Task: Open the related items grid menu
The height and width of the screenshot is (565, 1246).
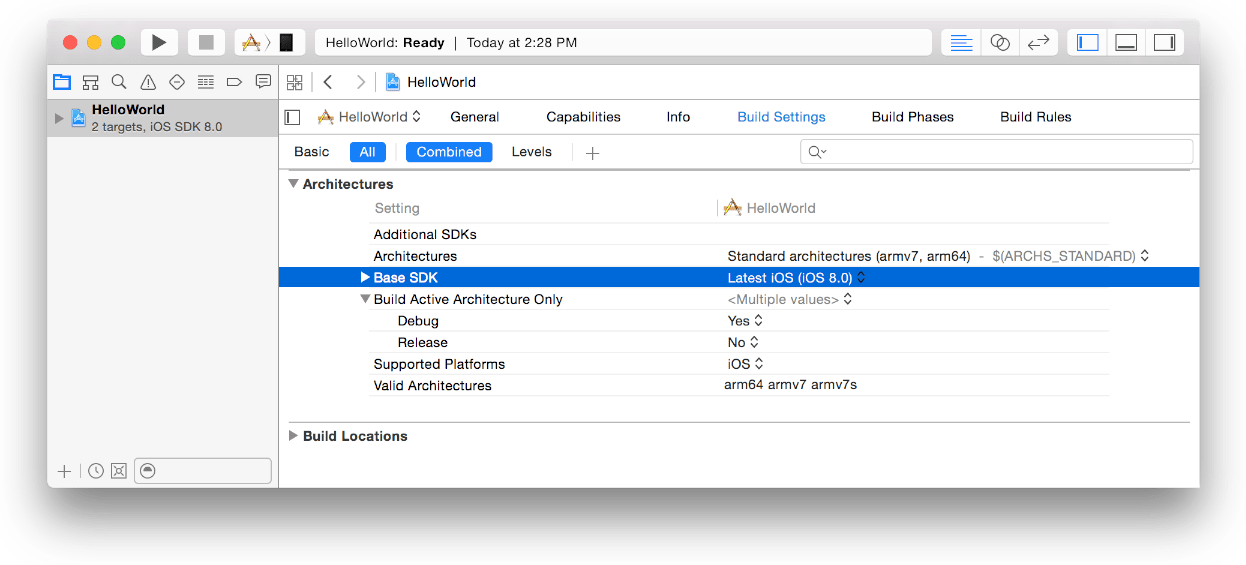Action: [x=294, y=82]
